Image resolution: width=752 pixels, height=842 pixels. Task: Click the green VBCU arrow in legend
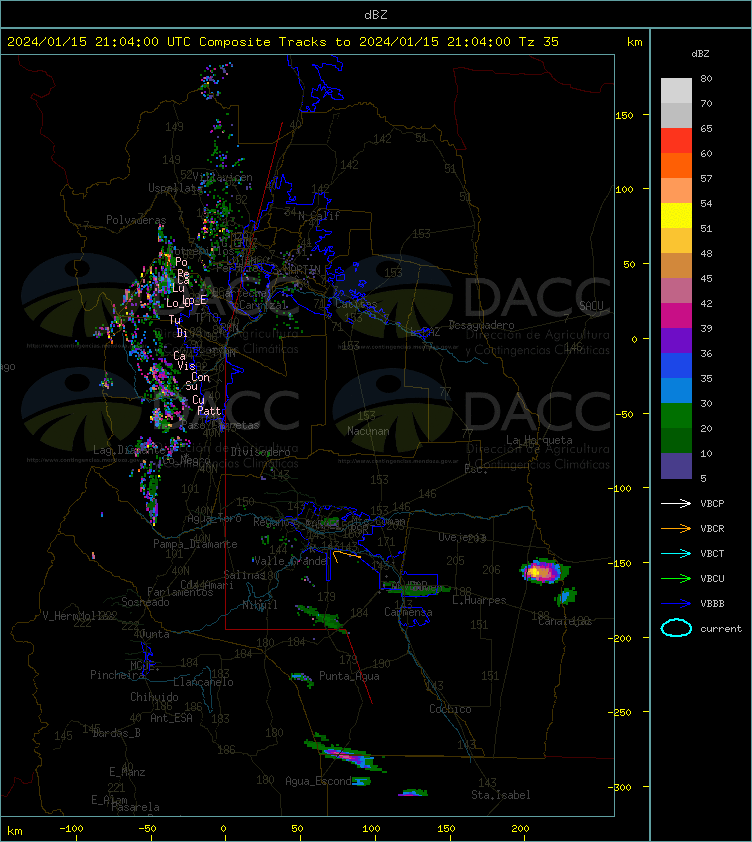tap(676, 578)
